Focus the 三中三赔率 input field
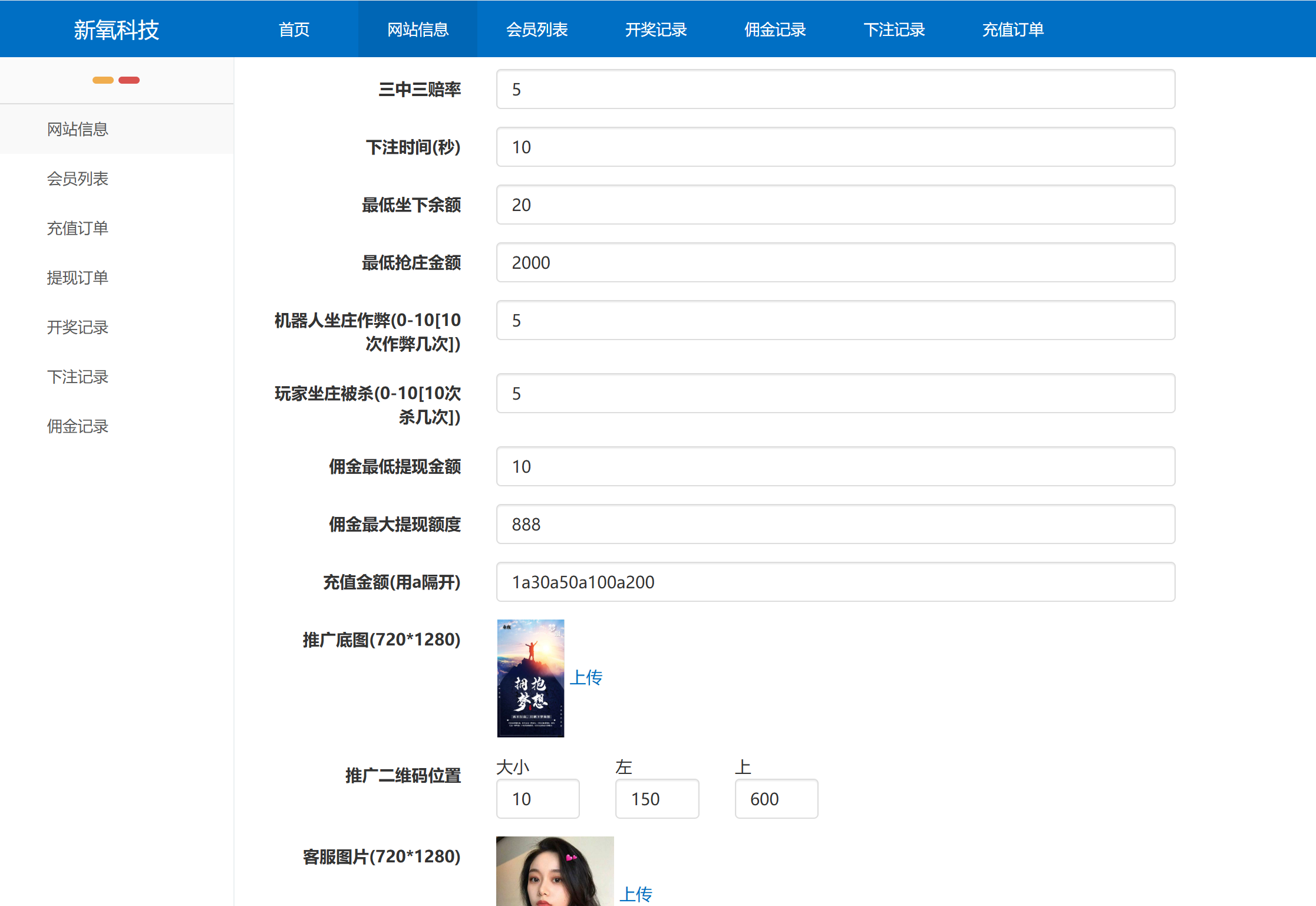The width and height of the screenshot is (1316, 906). 835,90
